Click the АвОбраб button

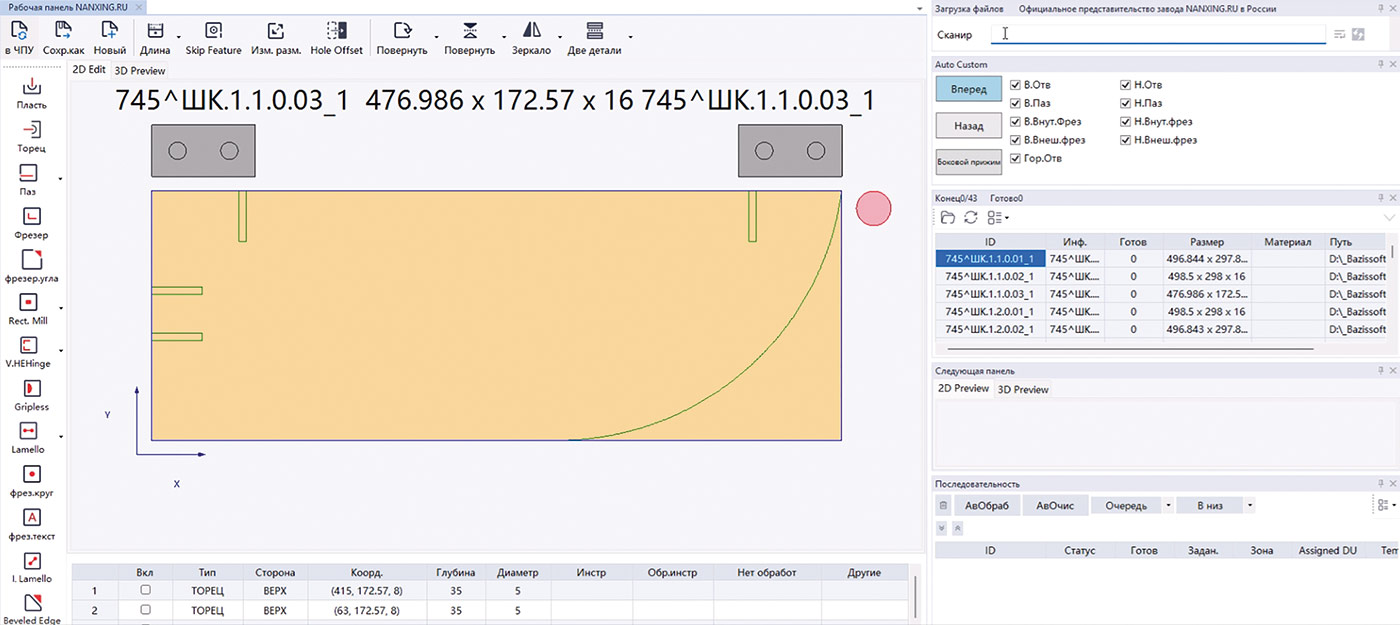tap(986, 506)
